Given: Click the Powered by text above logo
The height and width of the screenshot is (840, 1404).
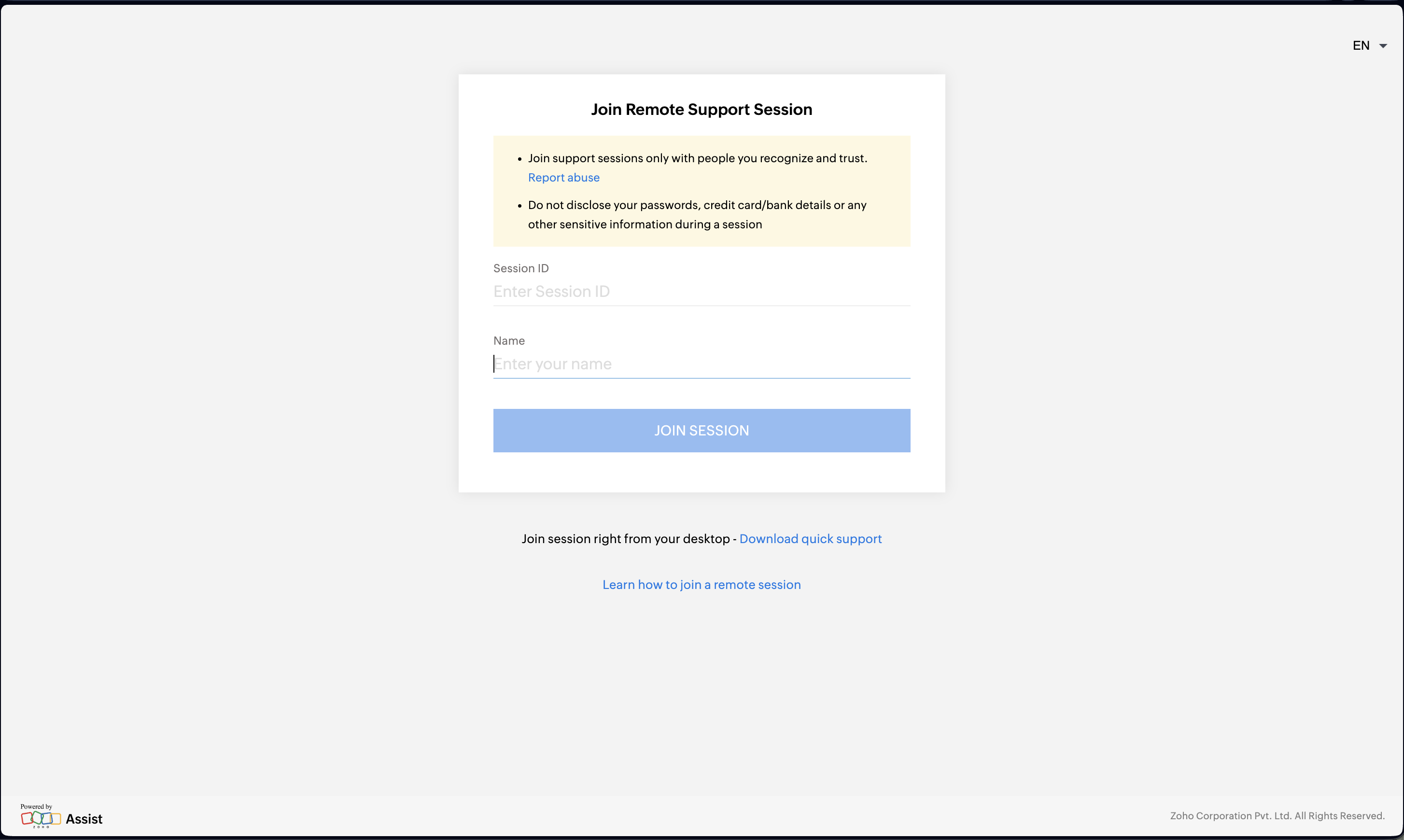Looking at the screenshot, I should tap(36, 806).
